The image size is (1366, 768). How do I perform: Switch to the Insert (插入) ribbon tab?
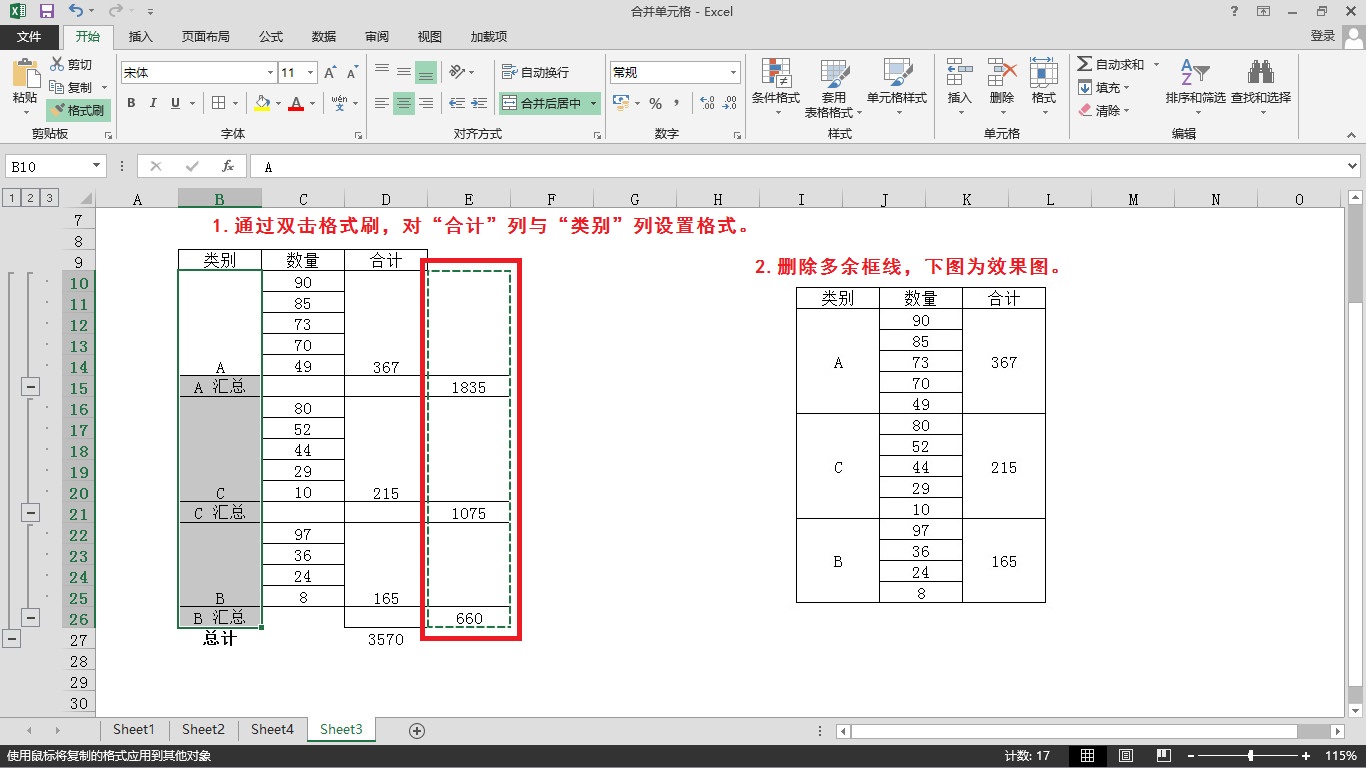click(x=141, y=36)
